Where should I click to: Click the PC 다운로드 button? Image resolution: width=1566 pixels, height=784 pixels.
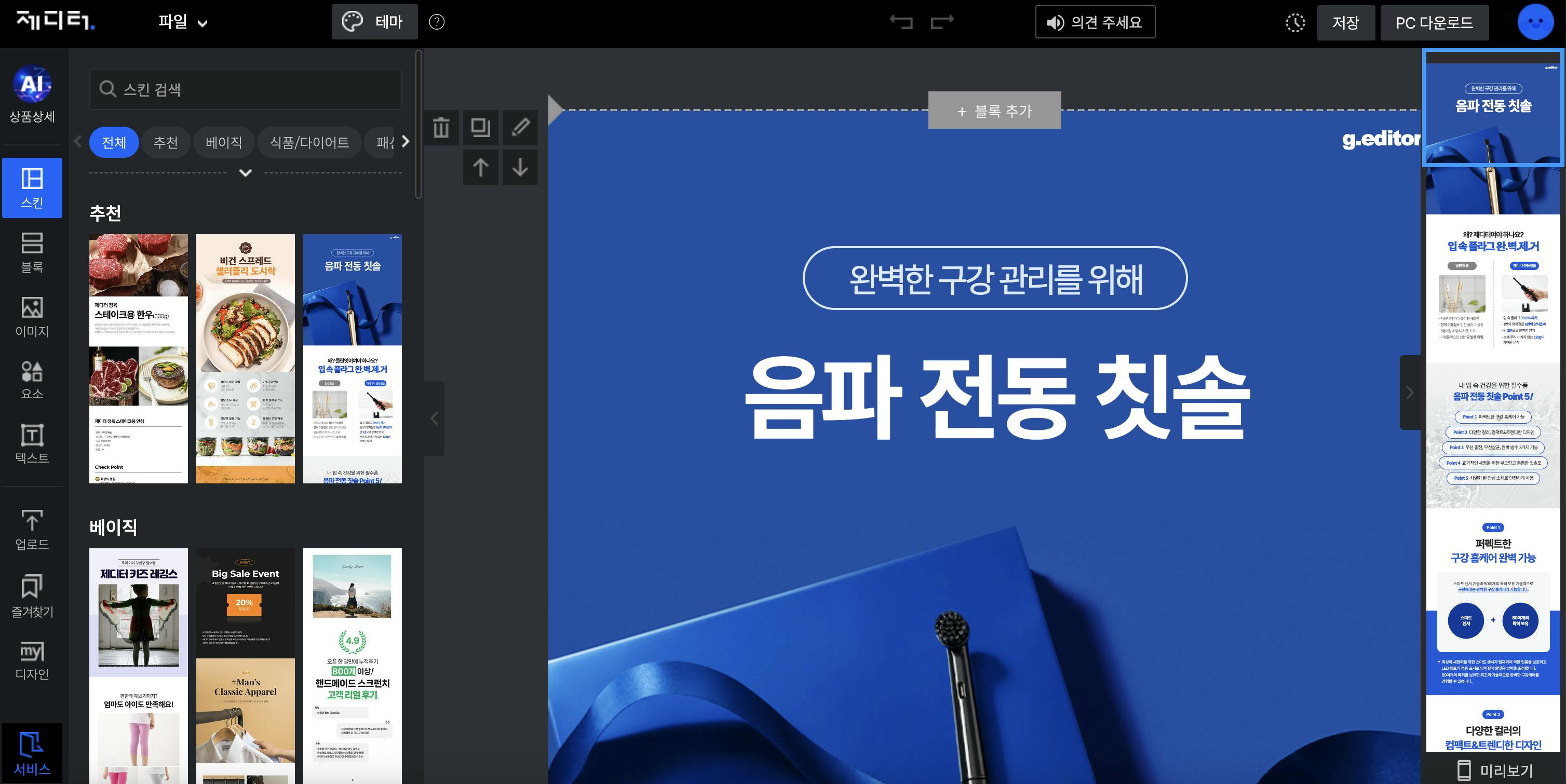pos(1434,23)
